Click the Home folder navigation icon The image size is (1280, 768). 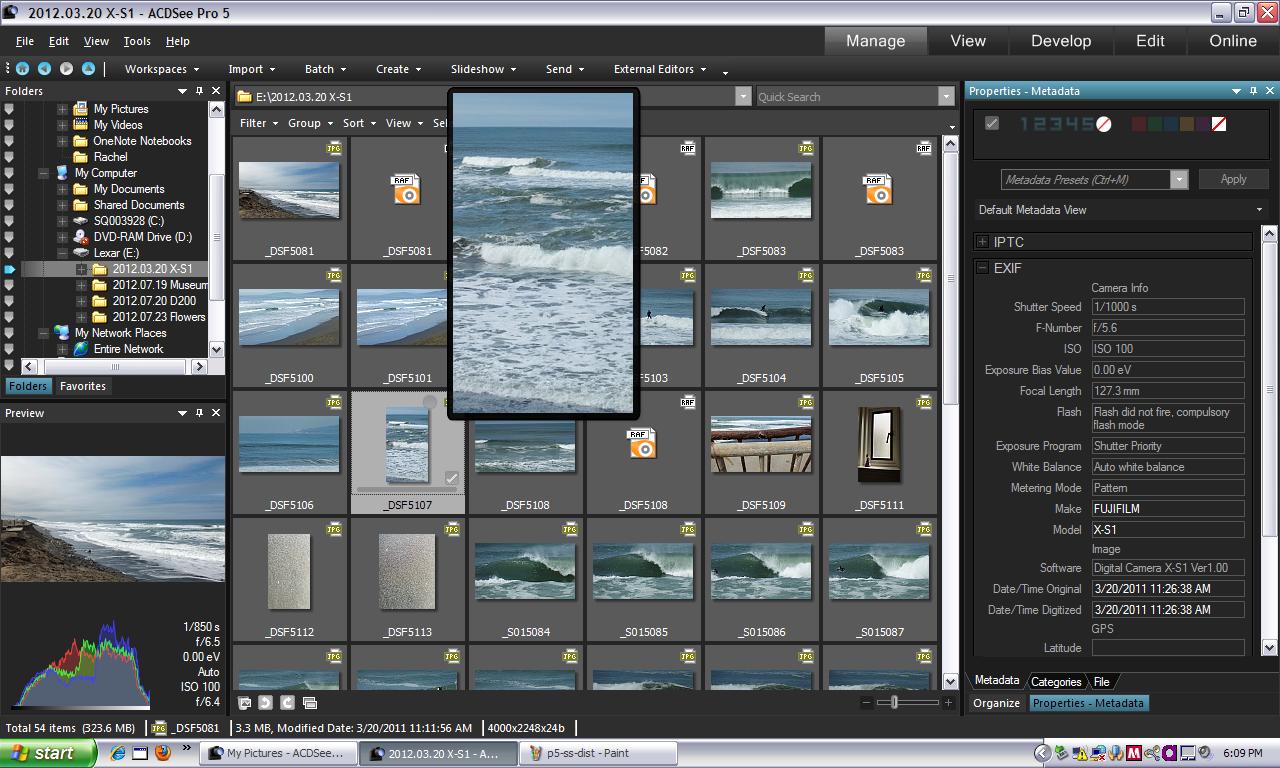click(x=22, y=69)
